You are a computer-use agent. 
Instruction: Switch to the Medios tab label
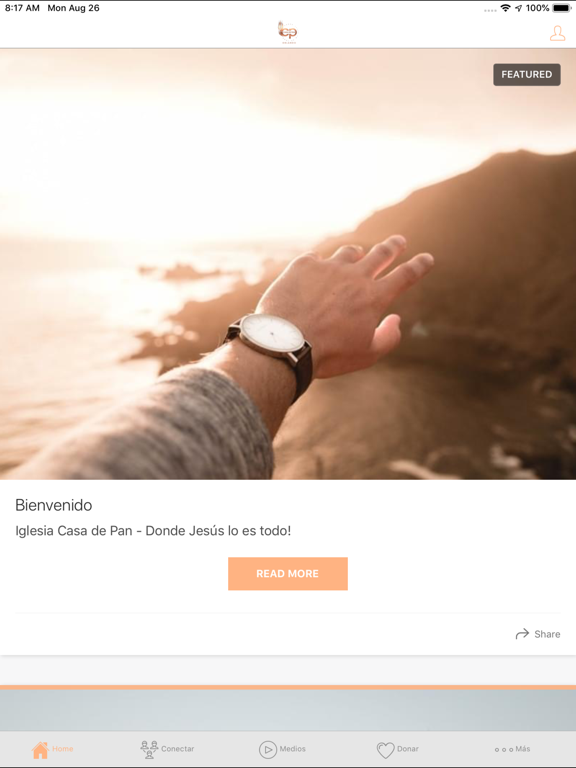point(292,749)
